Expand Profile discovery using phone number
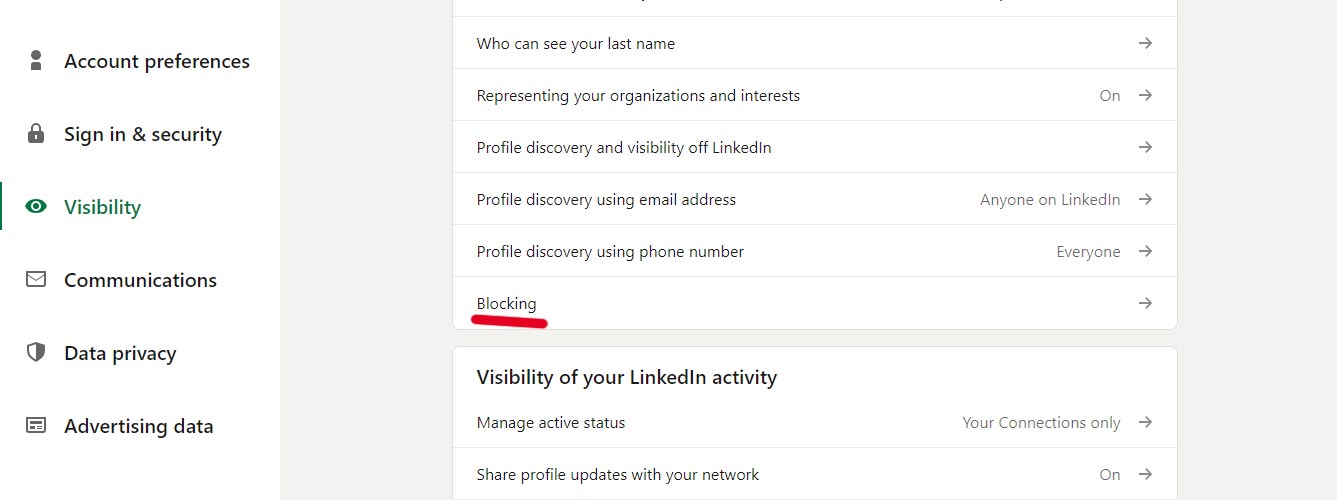The width and height of the screenshot is (1337, 500). (x=815, y=251)
